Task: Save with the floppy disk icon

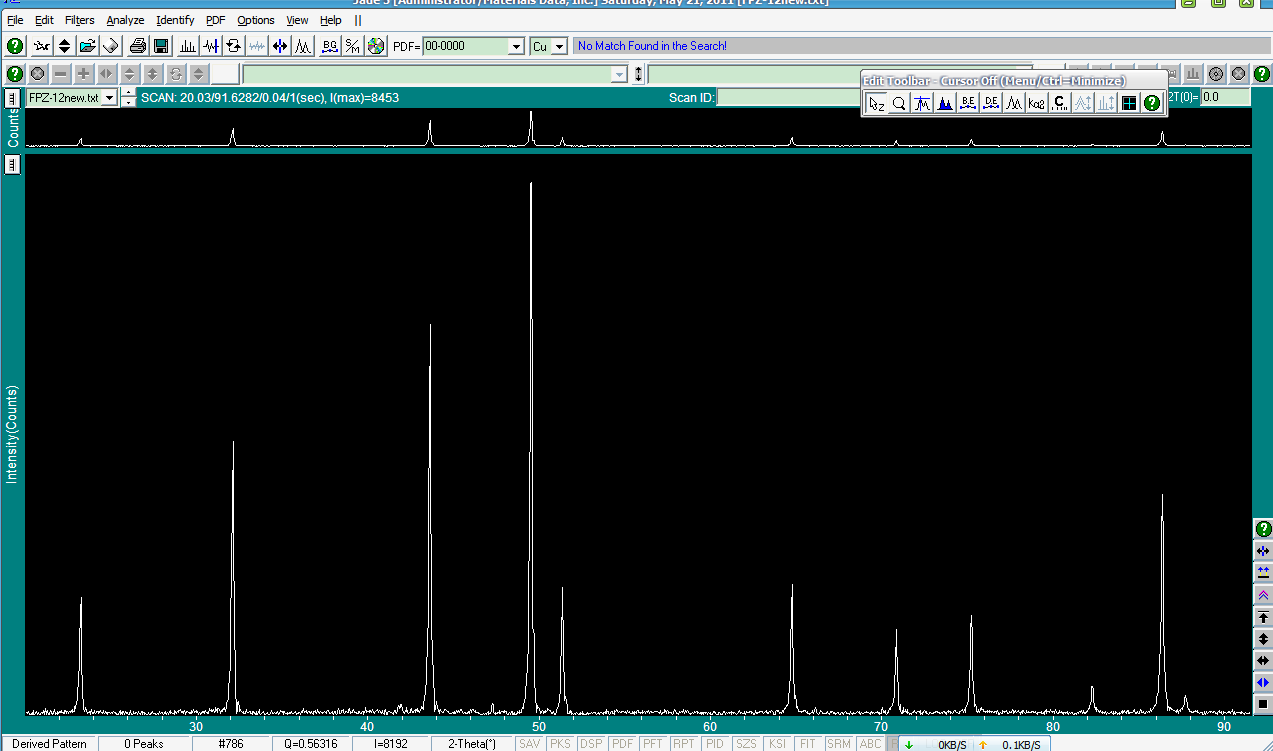Action: 160,46
